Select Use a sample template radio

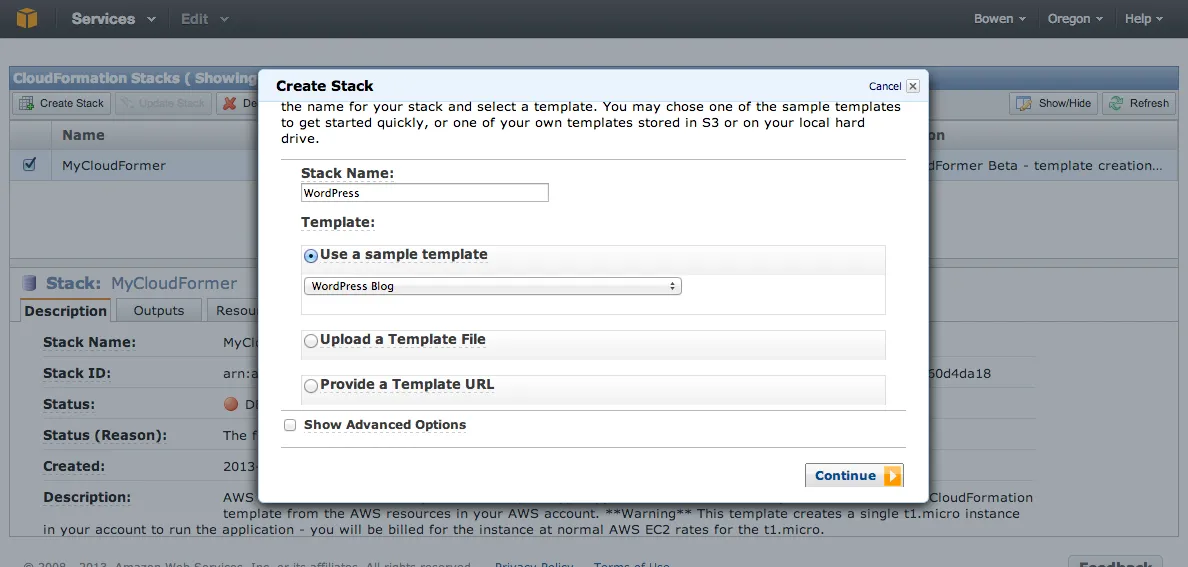pyautogui.click(x=311, y=256)
